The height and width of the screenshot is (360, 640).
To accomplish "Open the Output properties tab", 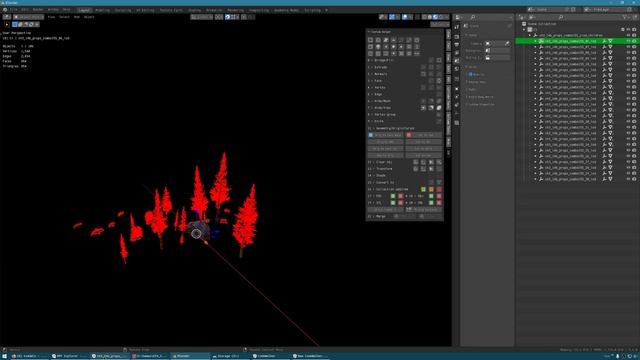I will click(457, 45).
